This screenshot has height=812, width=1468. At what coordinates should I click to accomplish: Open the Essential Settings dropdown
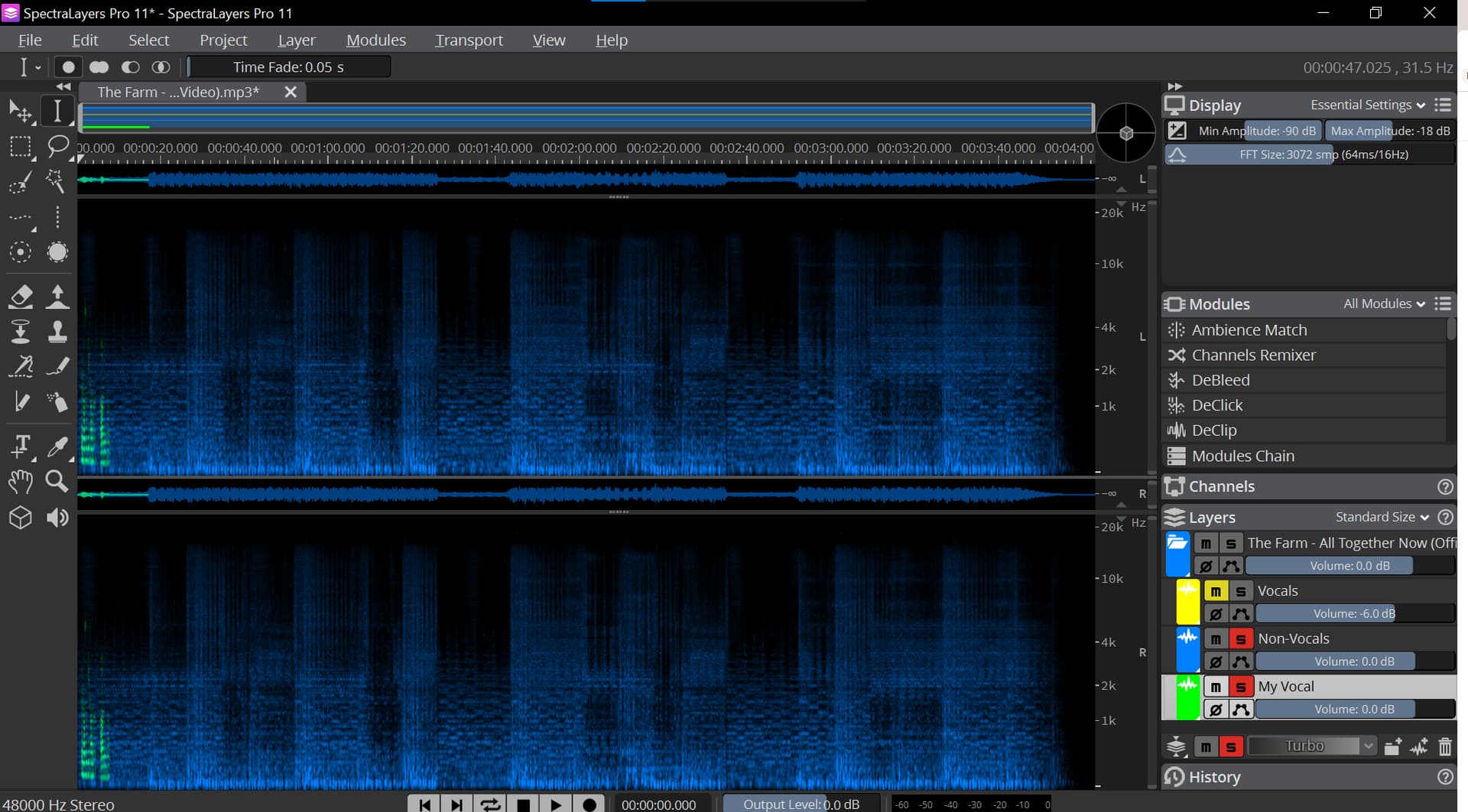(1368, 105)
